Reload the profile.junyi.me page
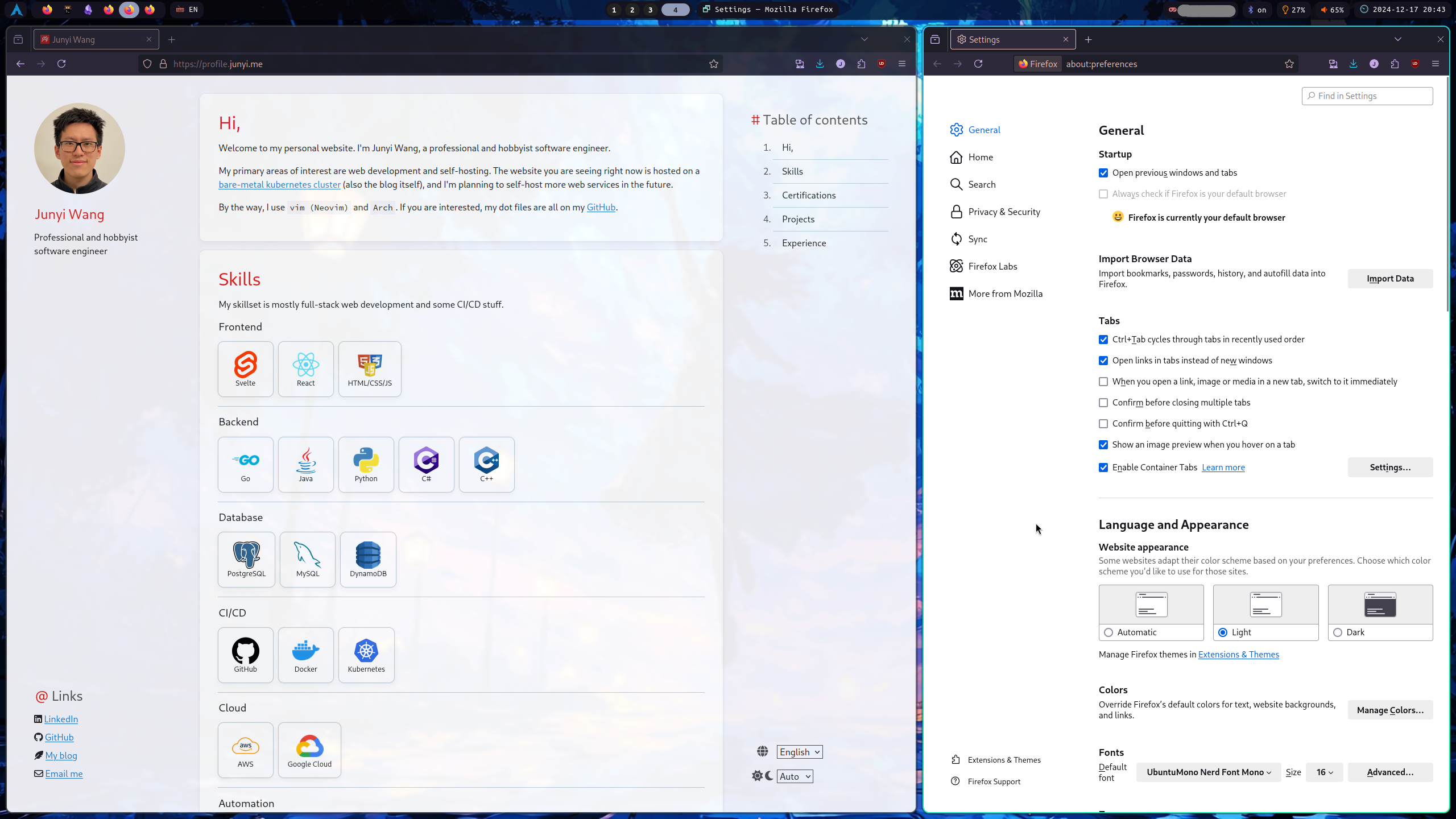The width and height of the screenshot is (1456, 819). coord(61,64)
